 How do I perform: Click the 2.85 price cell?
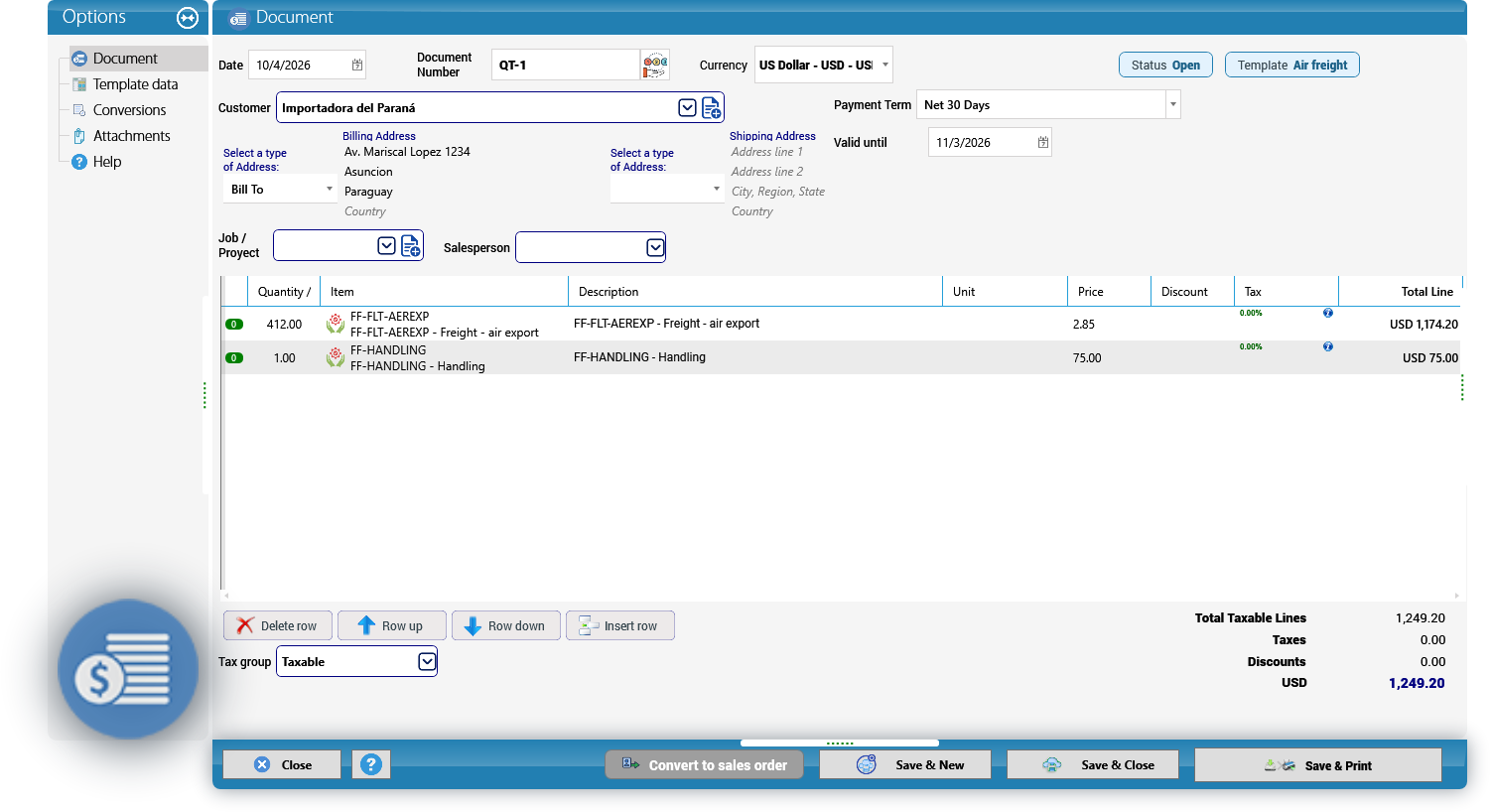click(1108, 324)
